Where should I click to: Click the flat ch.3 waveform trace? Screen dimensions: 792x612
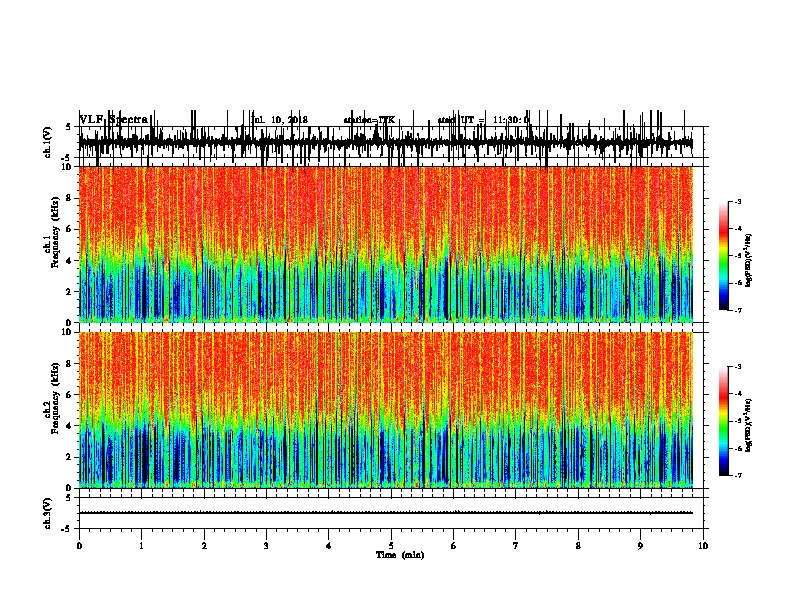click(x=386, y=513)
